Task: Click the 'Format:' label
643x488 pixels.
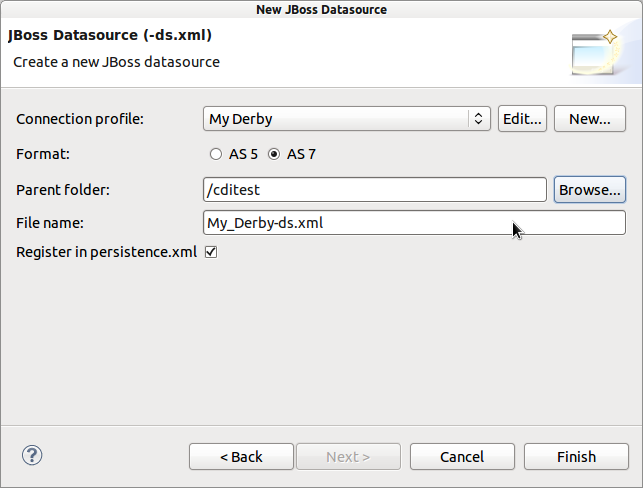Action: 43,154
